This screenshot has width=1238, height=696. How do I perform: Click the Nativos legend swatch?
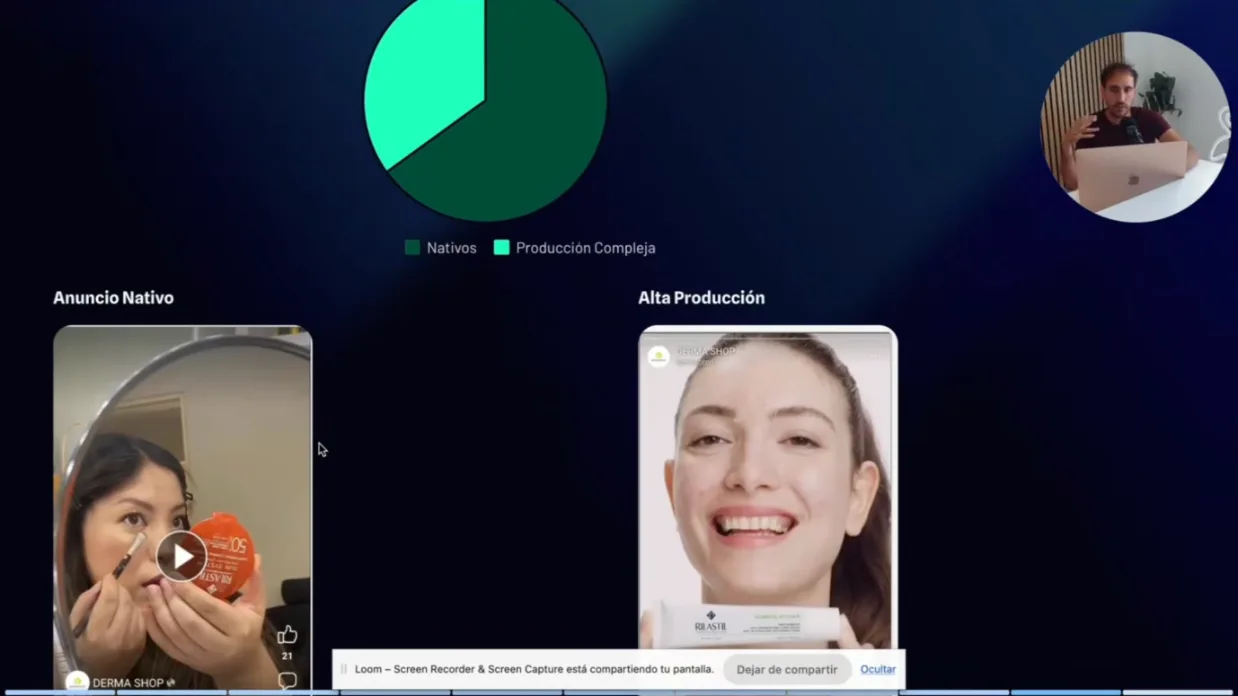412,247
